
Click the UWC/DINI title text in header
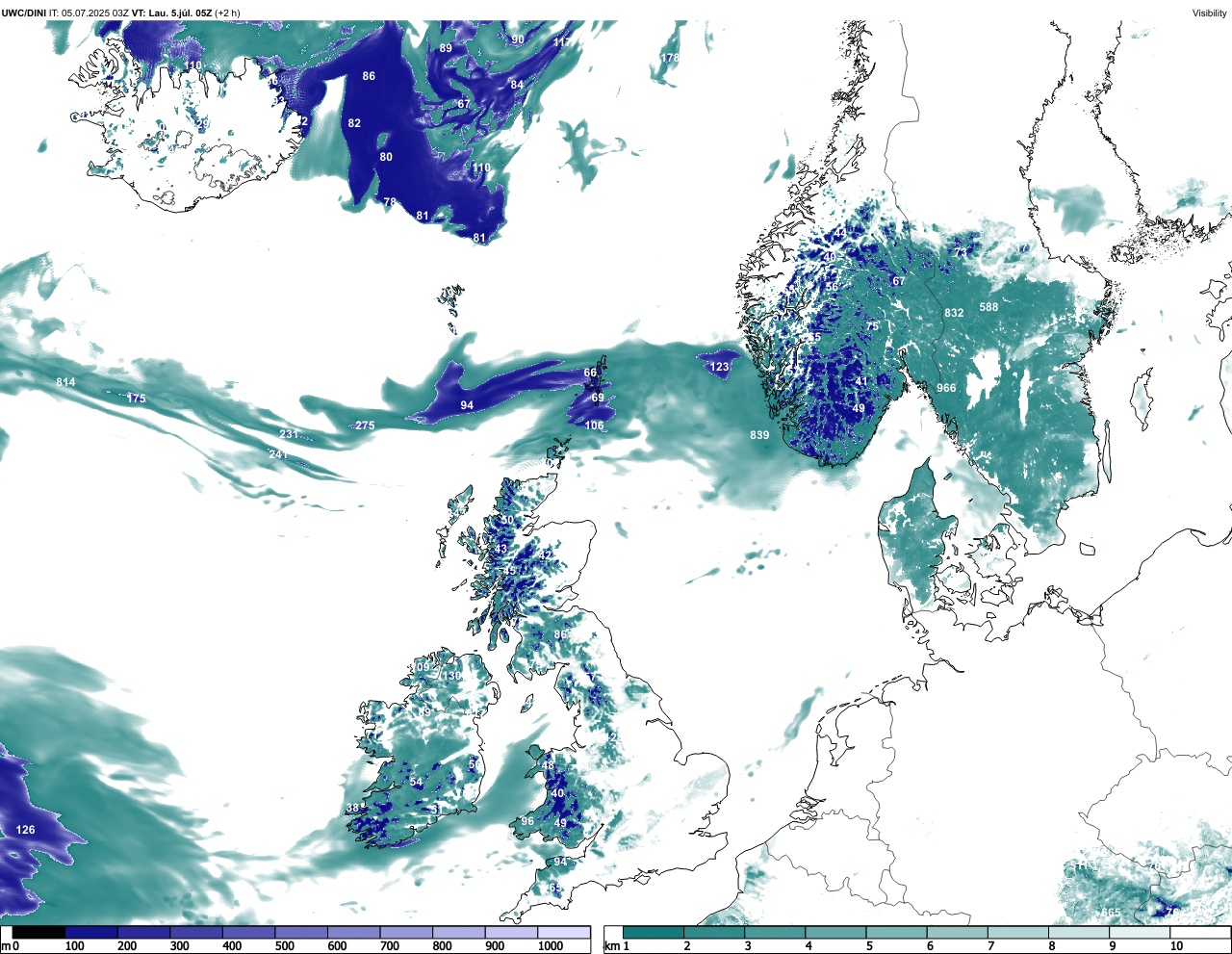pos(23,13)
